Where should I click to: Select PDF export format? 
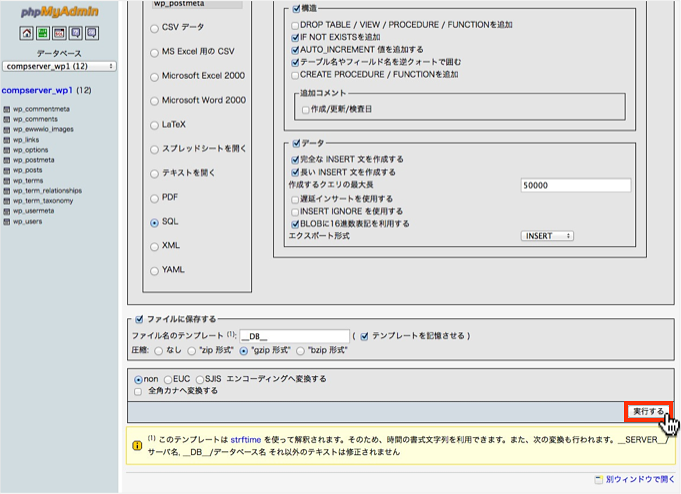154,199
